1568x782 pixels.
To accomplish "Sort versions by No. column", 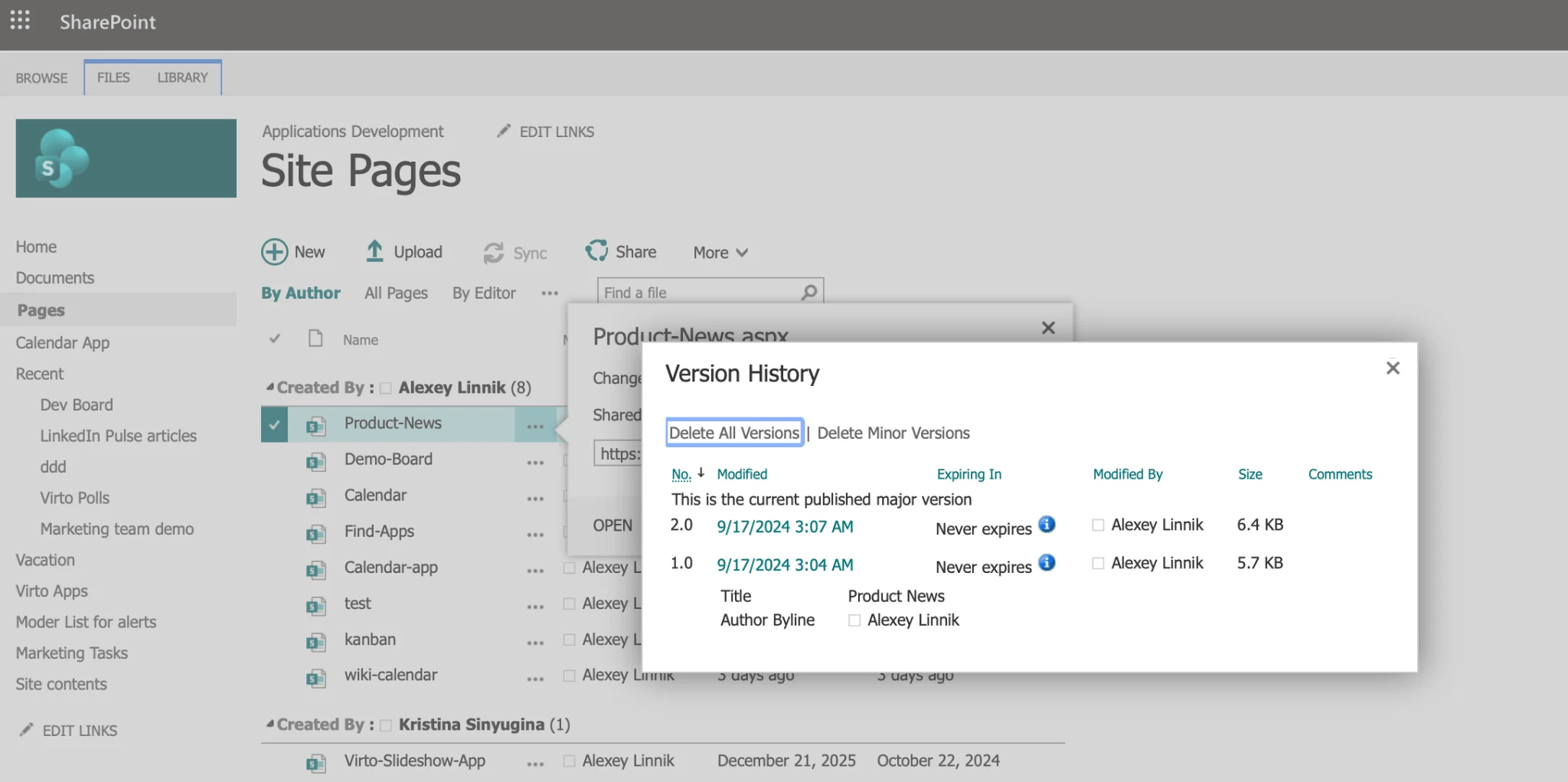I will click(681, 474).
